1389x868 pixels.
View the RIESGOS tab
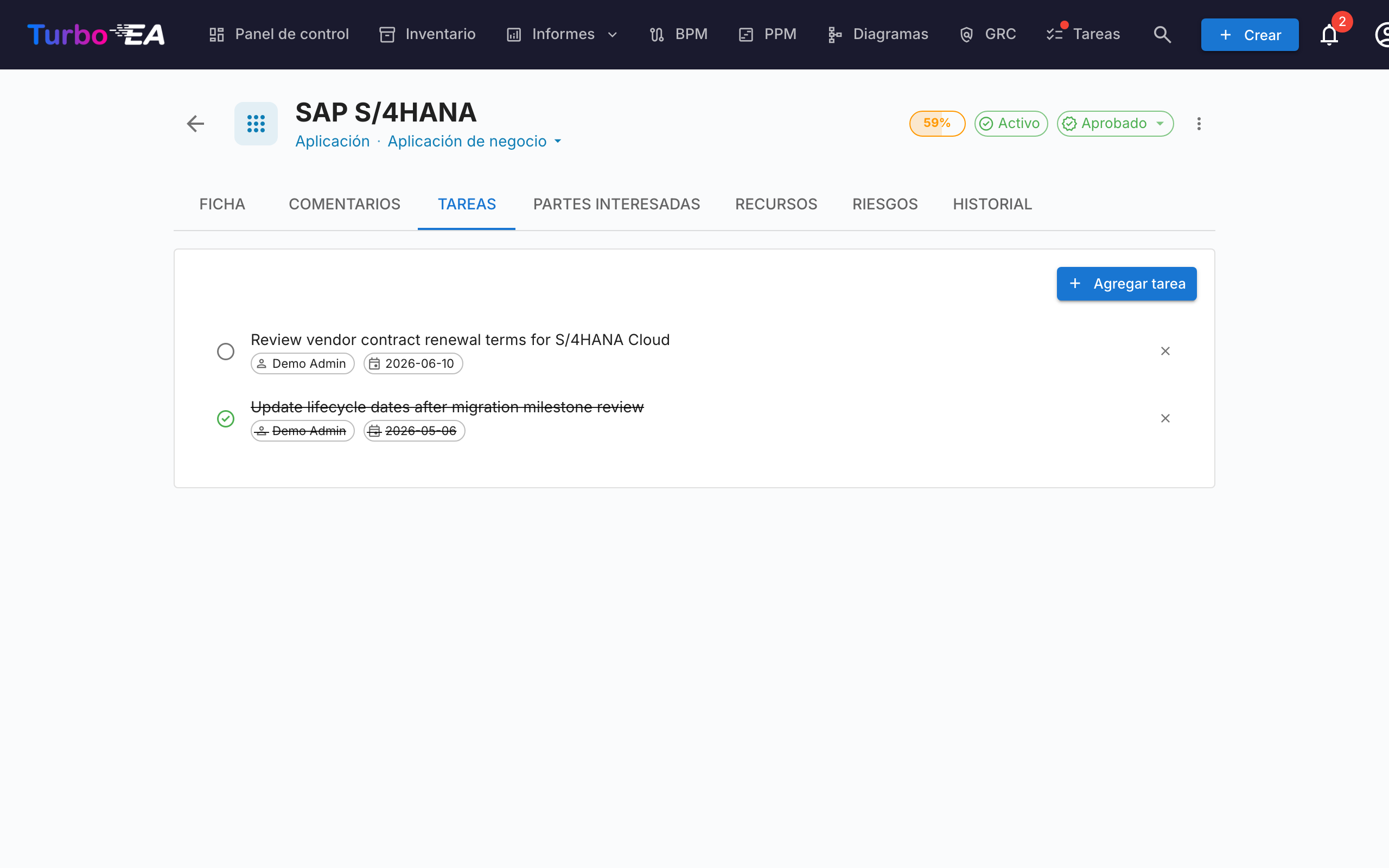point(885,205)
